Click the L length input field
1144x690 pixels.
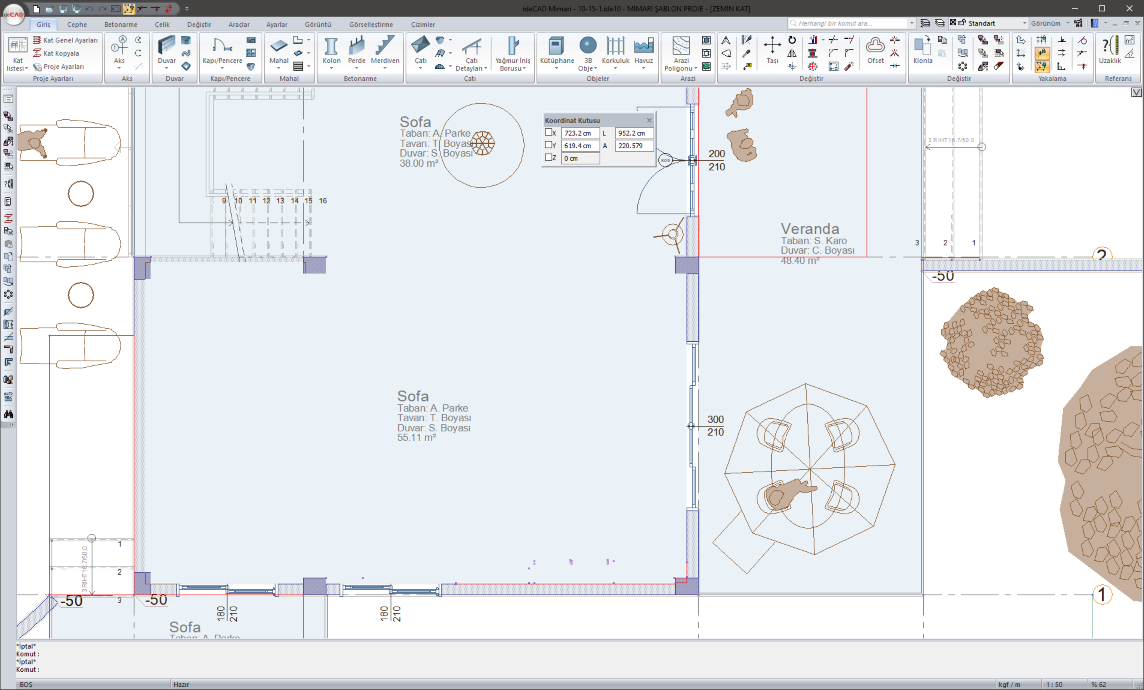634,133
